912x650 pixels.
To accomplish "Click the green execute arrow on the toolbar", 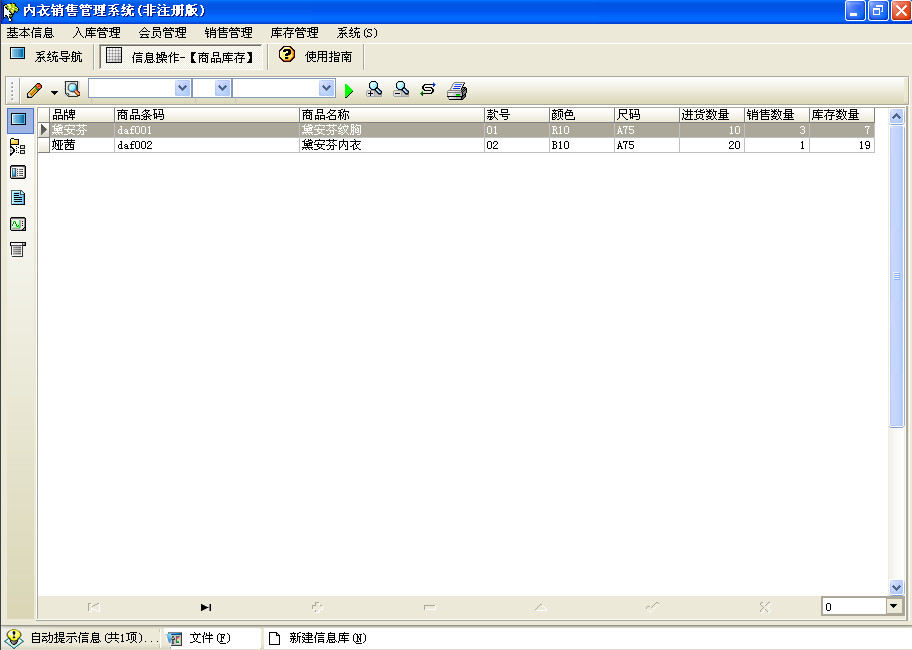I will 348,89.
